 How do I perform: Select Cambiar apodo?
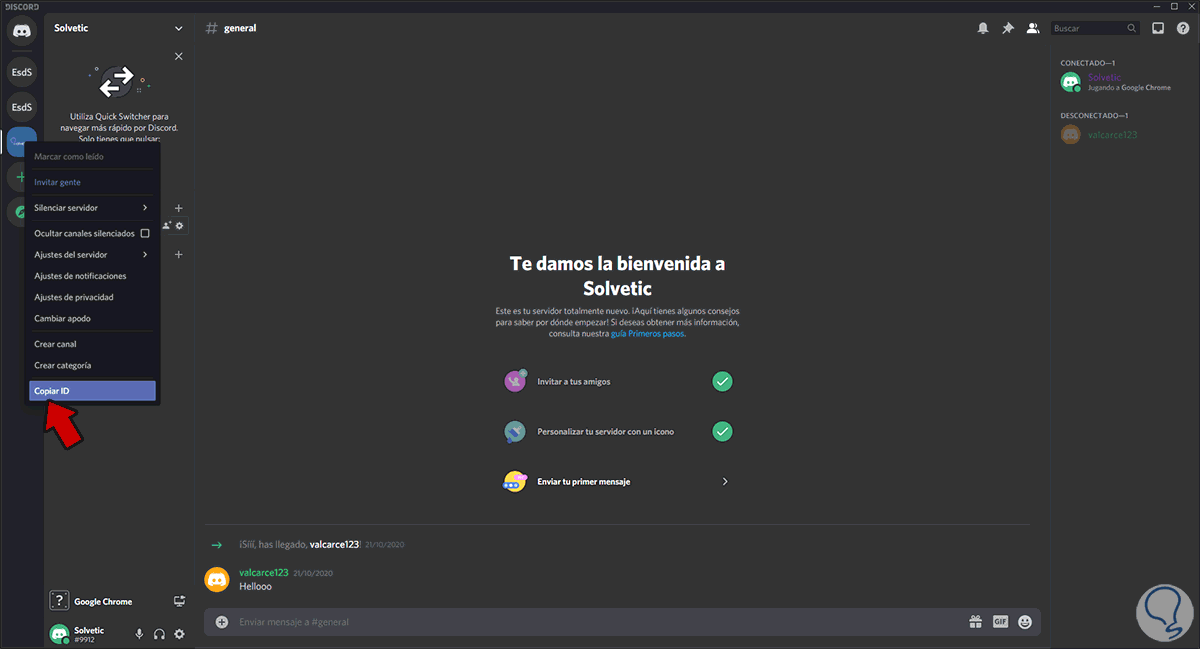pos(92,318)
